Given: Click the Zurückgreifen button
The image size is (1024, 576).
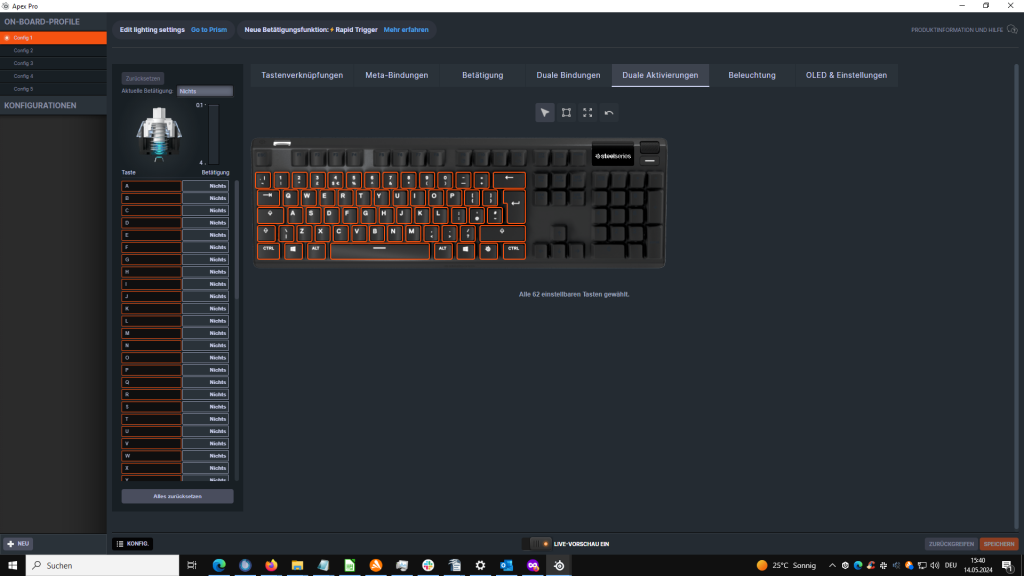Looking at the screenshot, I should [951, 544].
